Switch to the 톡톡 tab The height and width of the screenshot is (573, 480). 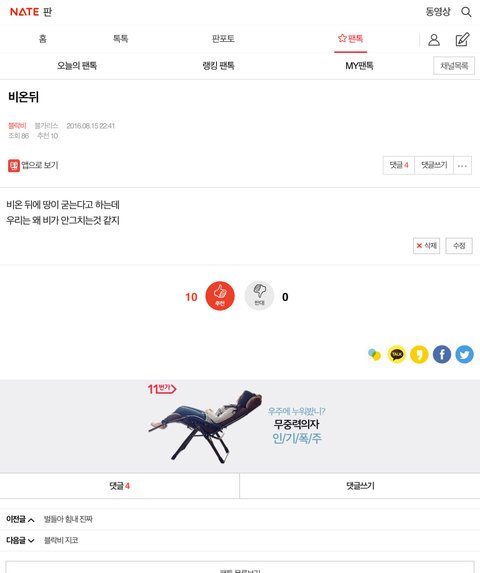tap(121, 39)
